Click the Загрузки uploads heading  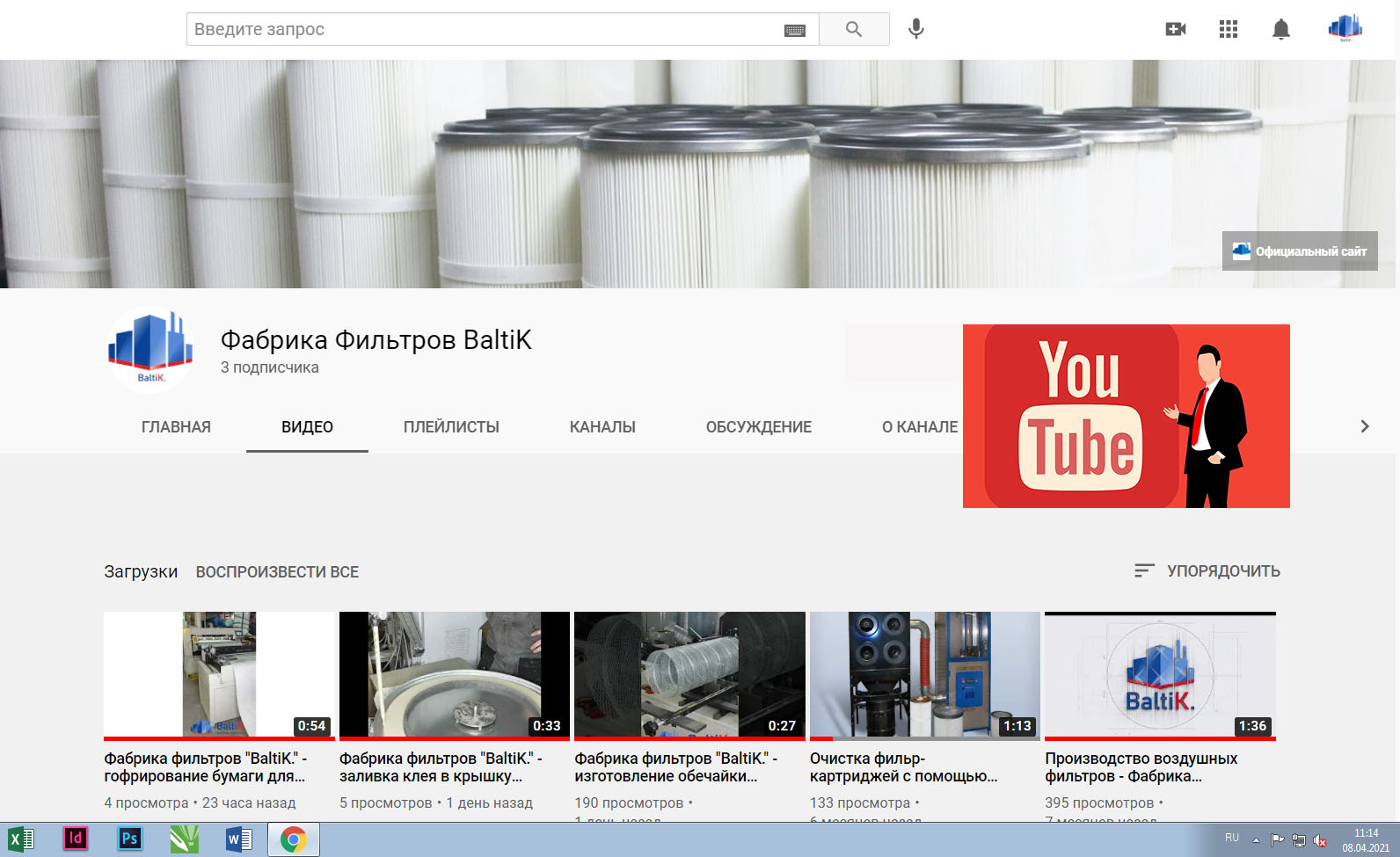click(x=141, y=571)
